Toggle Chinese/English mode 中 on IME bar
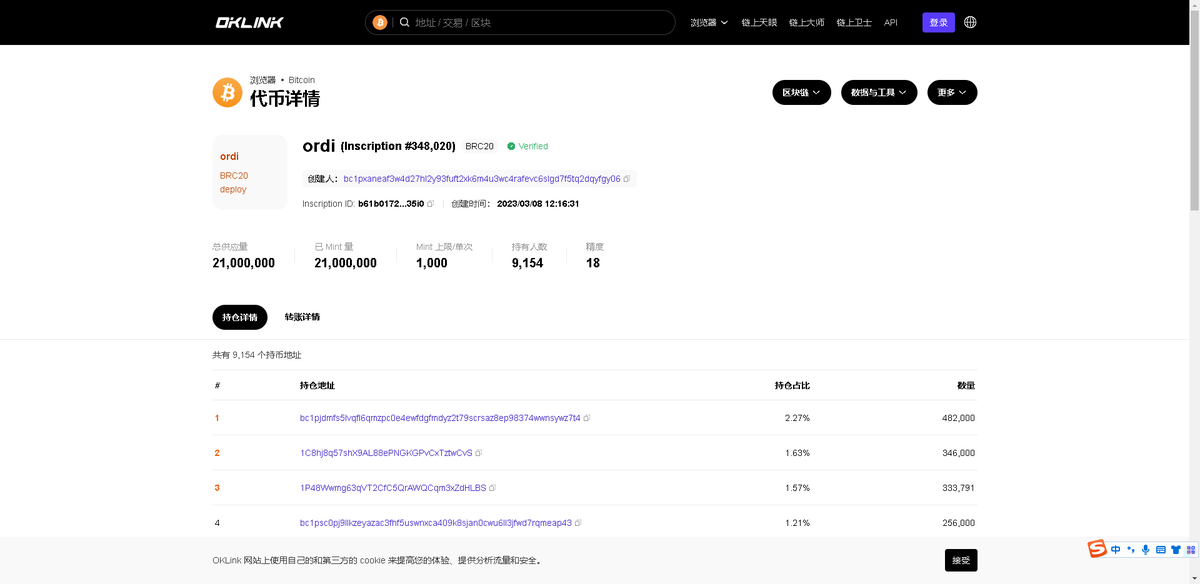The height and width of the screenshot is (584, 1200). click(x=1116, y=549)
